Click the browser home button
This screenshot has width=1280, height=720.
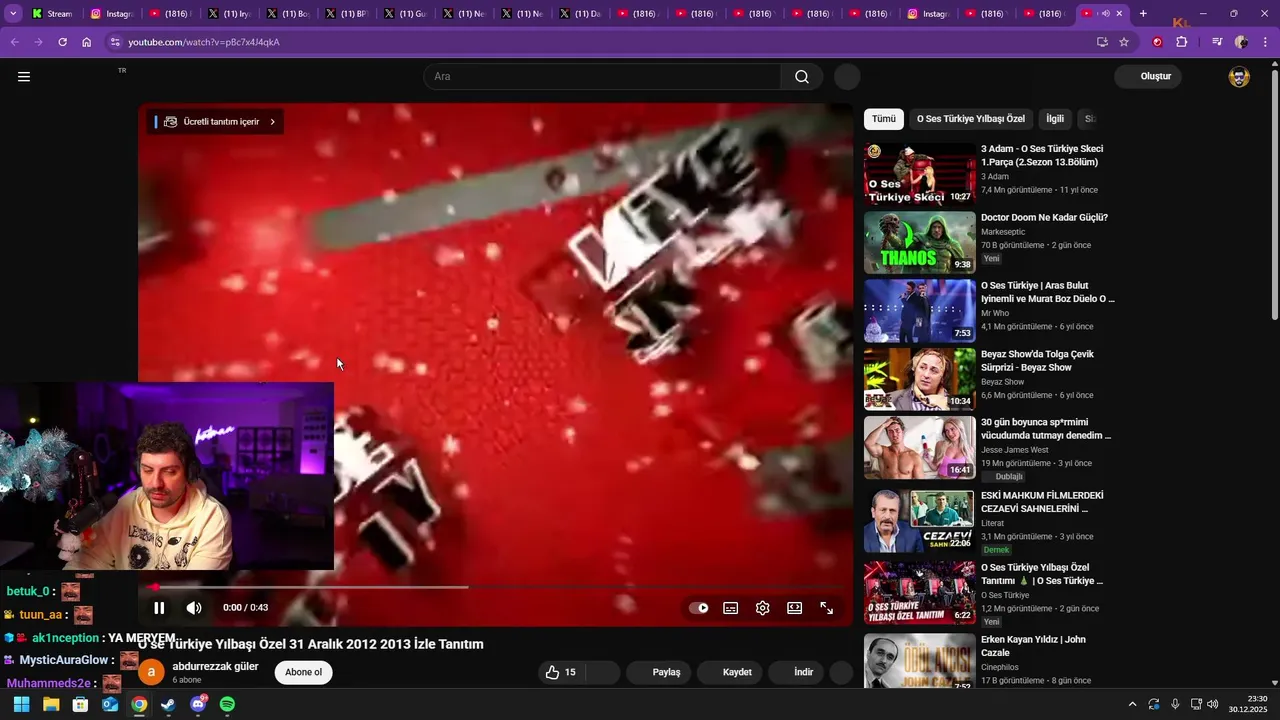click(87, 42)
